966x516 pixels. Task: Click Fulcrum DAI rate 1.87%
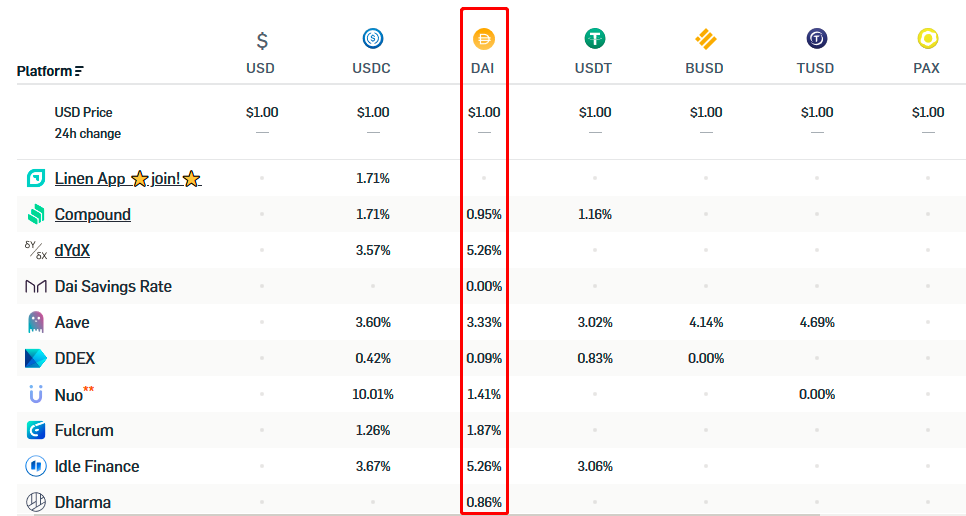pos(484,430)
